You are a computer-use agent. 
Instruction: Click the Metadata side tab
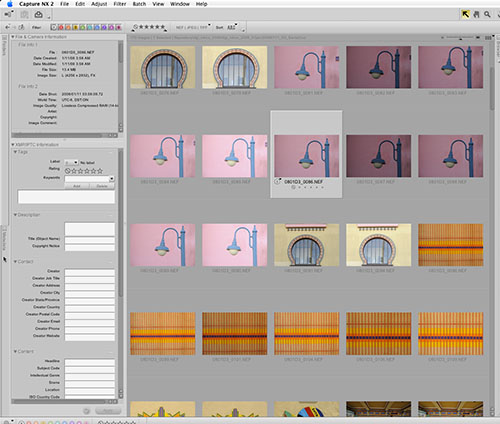coord(4,239)
